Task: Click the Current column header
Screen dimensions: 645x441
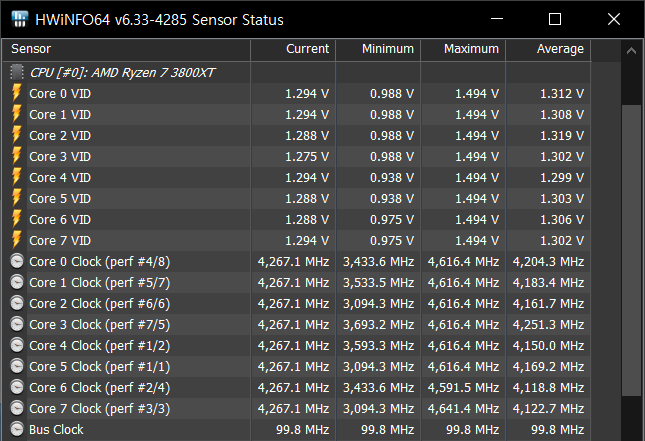Action: (293, 50)
